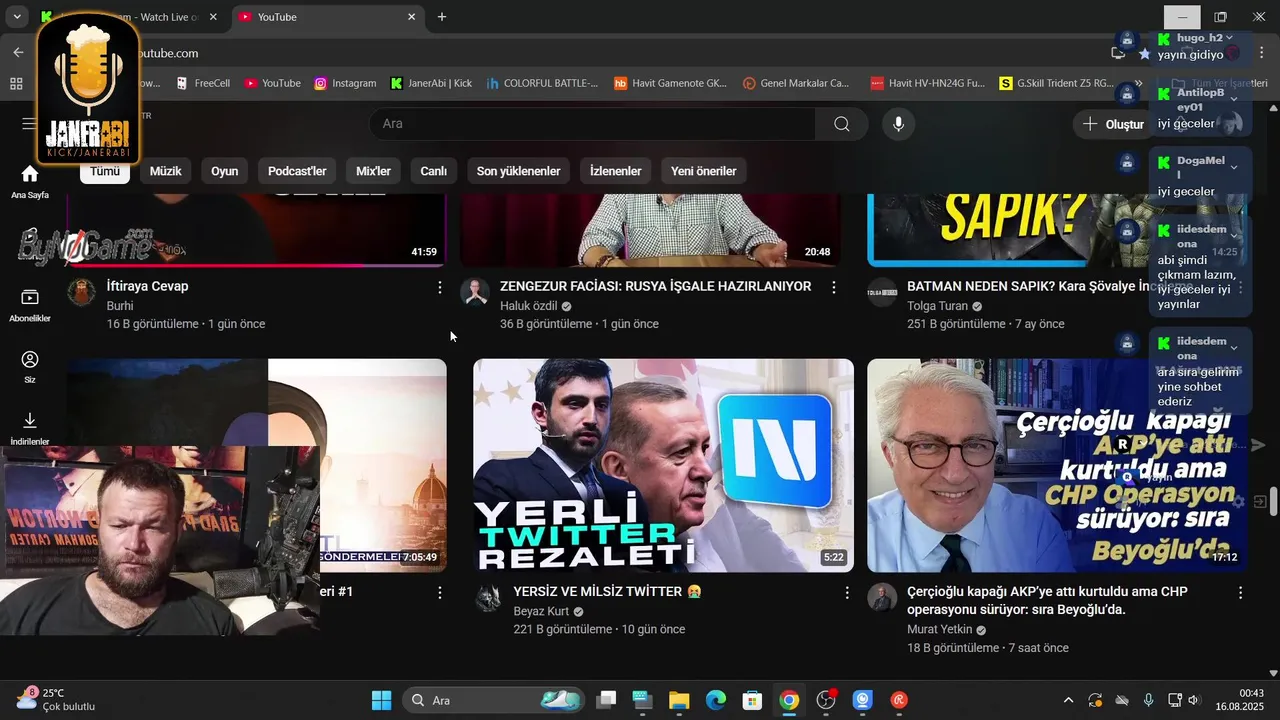The width and height of the screenshot is (1280, 720).
Task: Bookmark this page with the star icon
Action: pos(1145,53)
